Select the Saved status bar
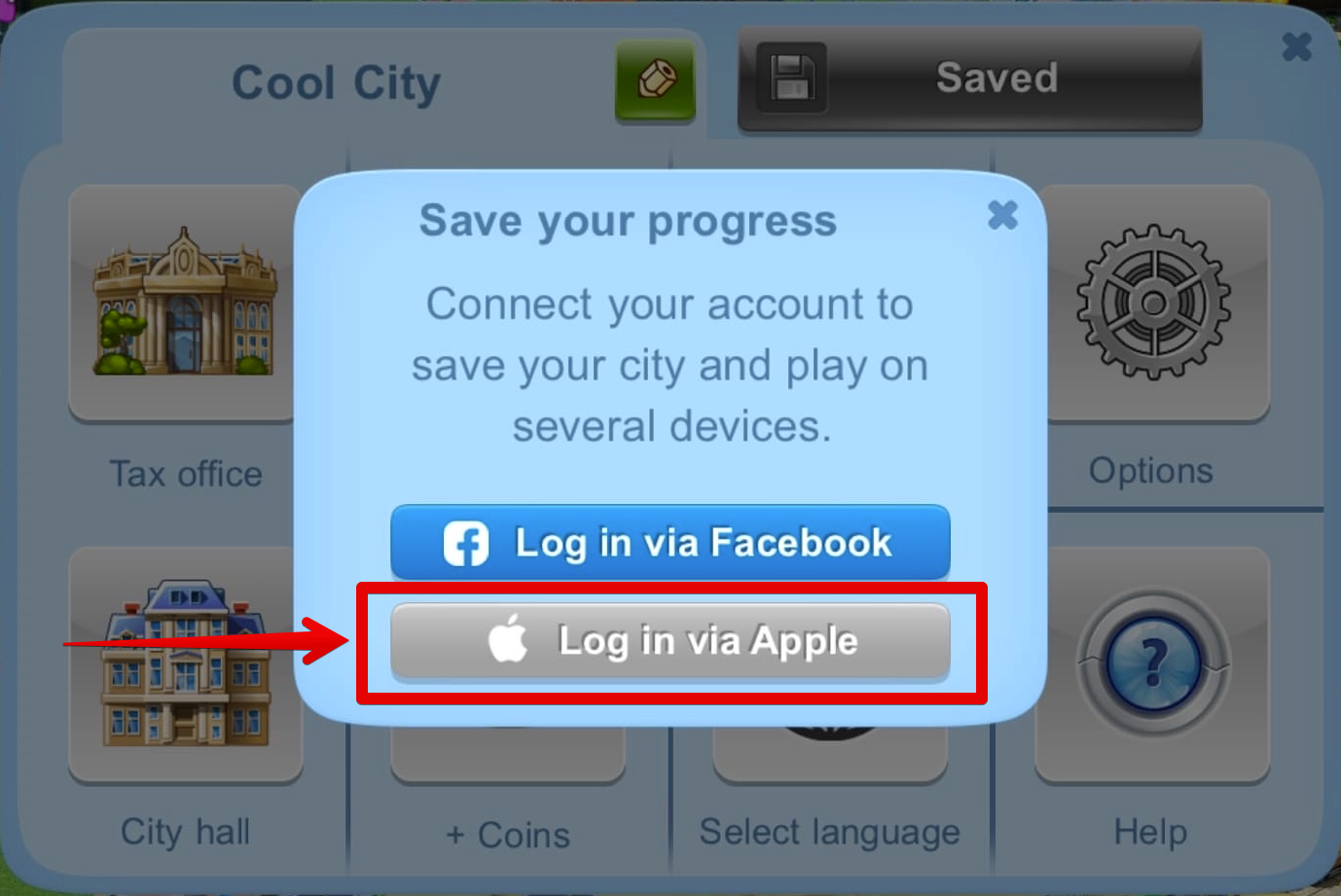The width and height of the screenshot is (1341, 896). (970, 79)
